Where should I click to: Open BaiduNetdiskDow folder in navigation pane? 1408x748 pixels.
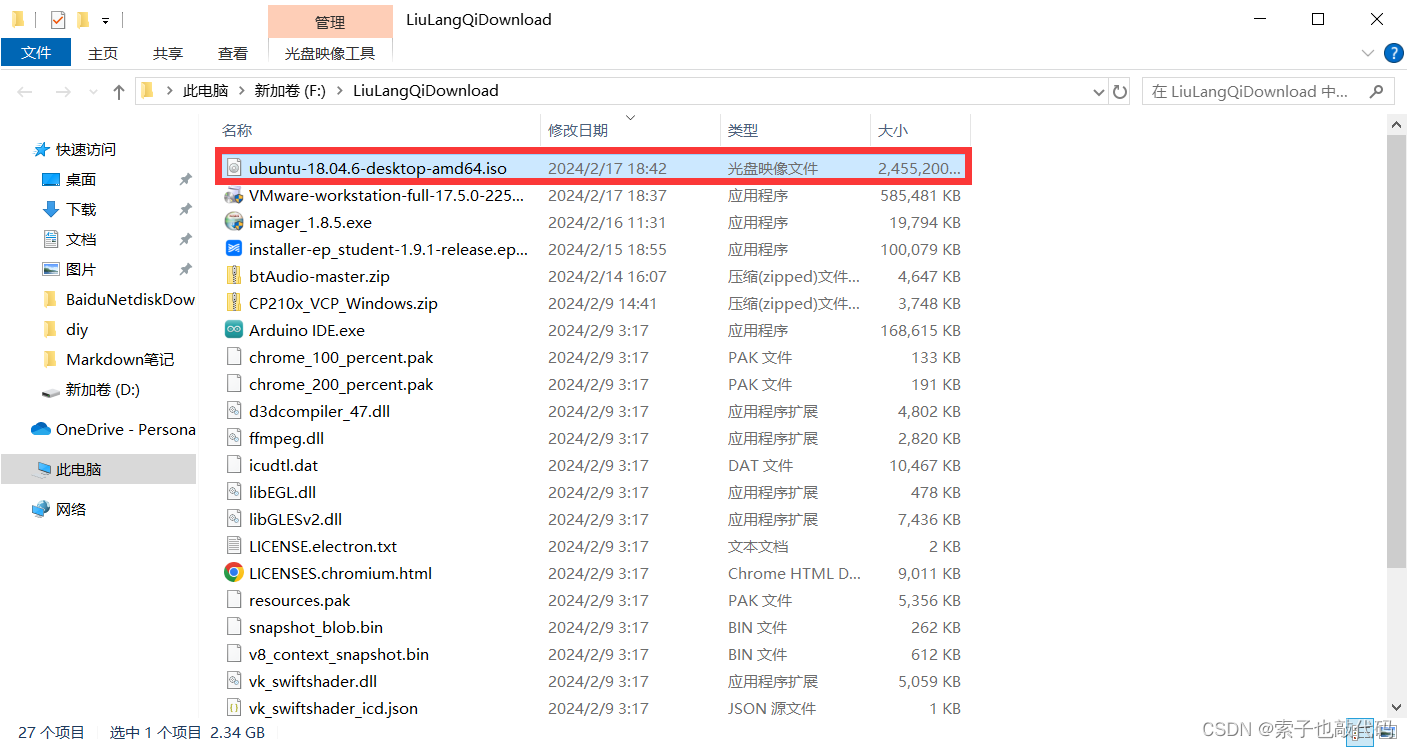[x=130, y=299]
